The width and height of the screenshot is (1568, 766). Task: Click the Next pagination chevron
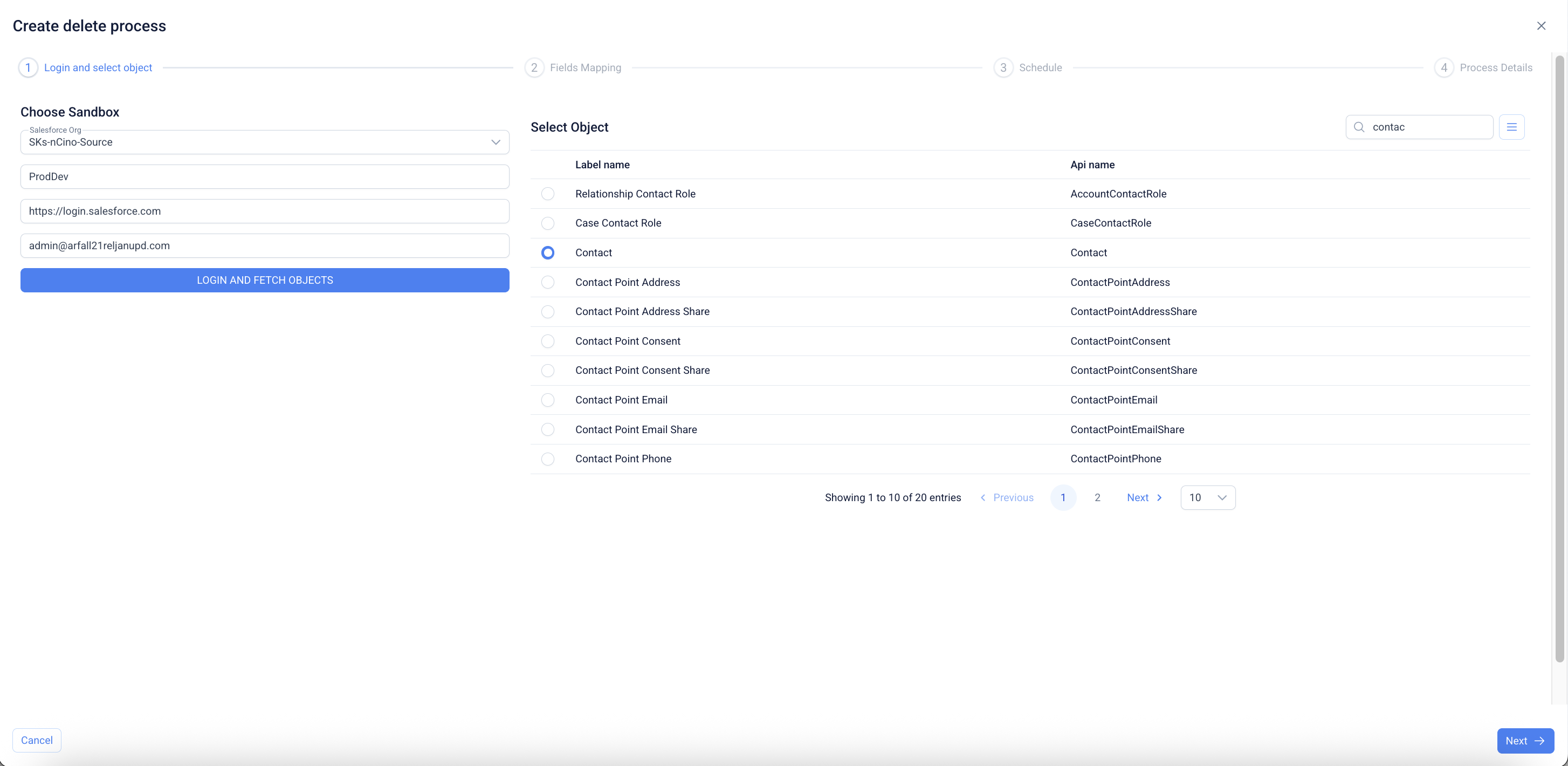point(1160,497)
